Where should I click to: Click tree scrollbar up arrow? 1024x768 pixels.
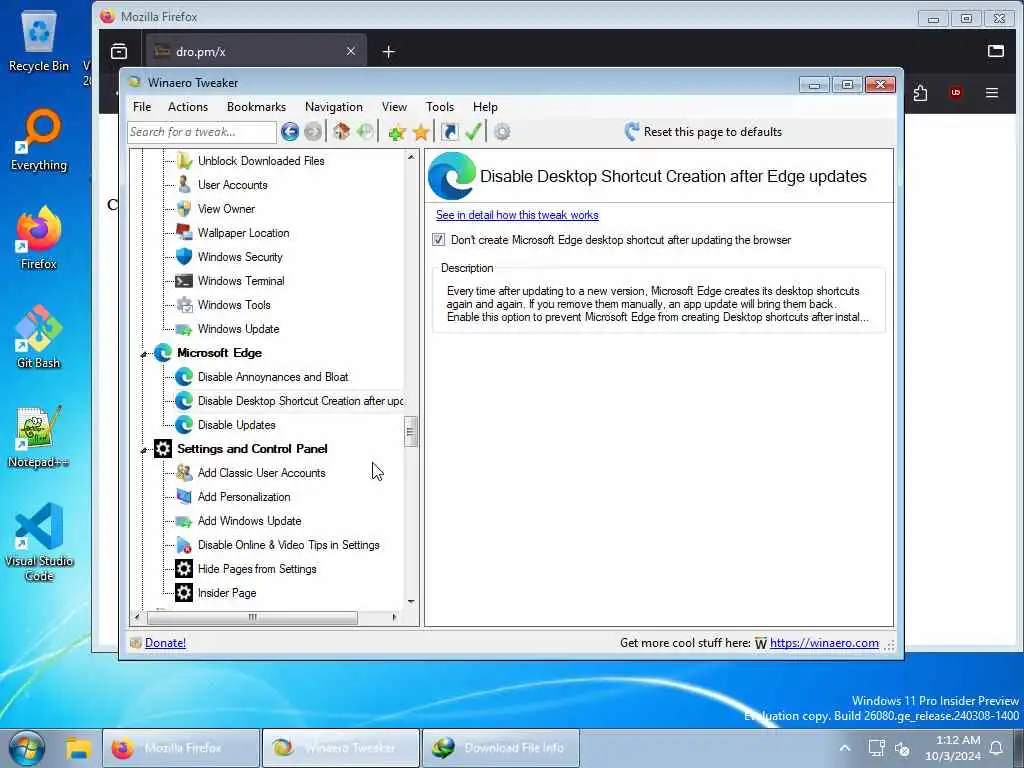click(411, 157)
